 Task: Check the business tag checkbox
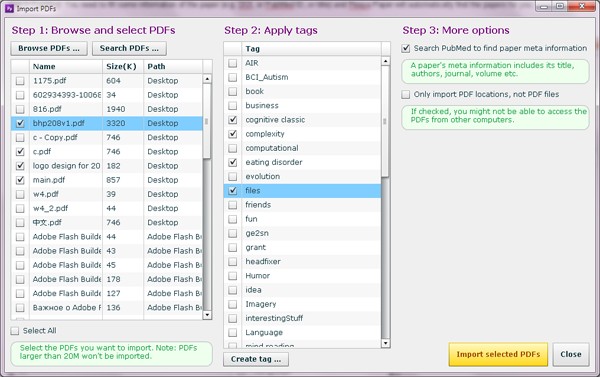[x=232, y=106]
